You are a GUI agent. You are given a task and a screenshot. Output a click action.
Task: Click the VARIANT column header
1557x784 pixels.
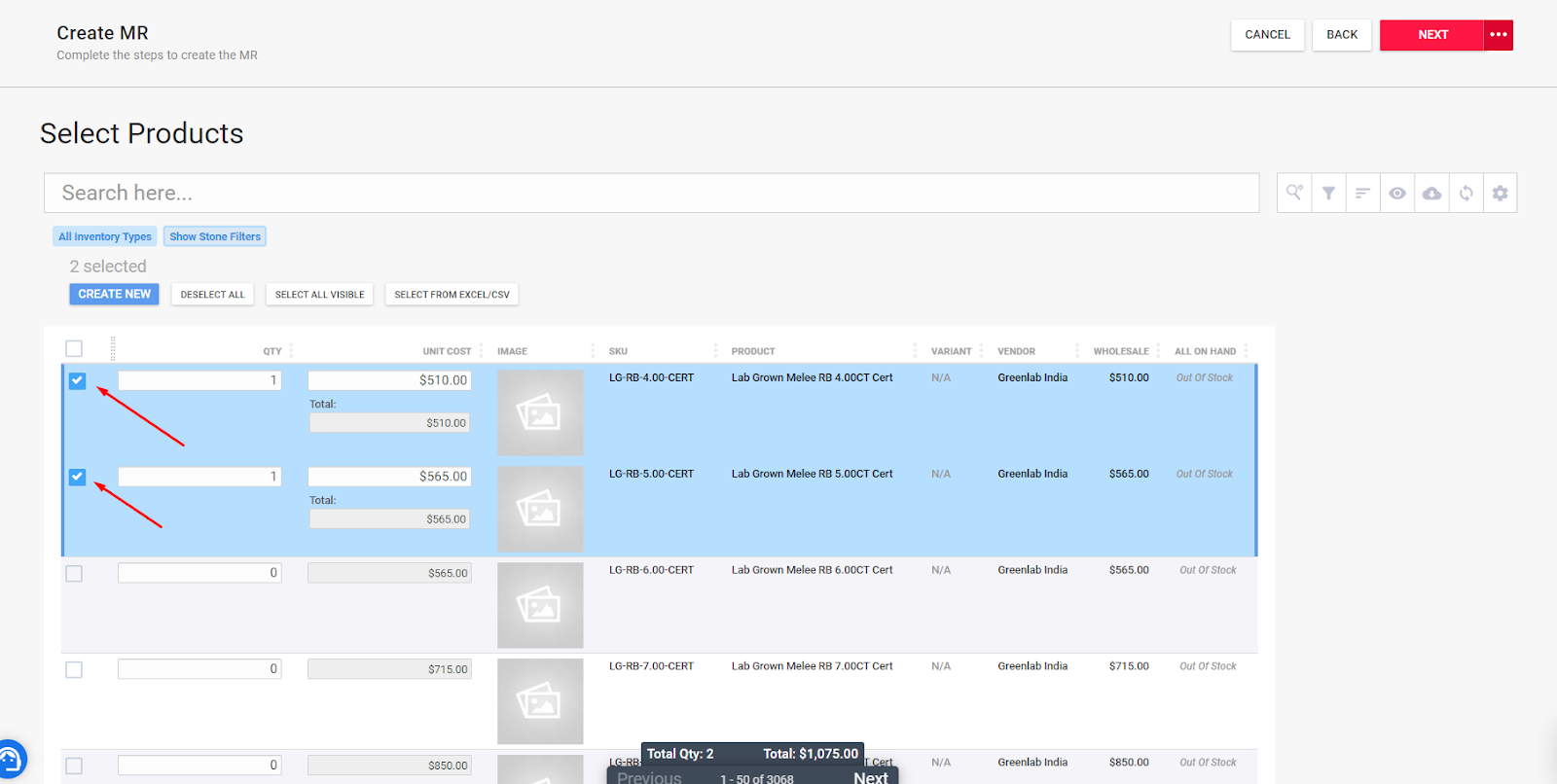tap(951, 351)
